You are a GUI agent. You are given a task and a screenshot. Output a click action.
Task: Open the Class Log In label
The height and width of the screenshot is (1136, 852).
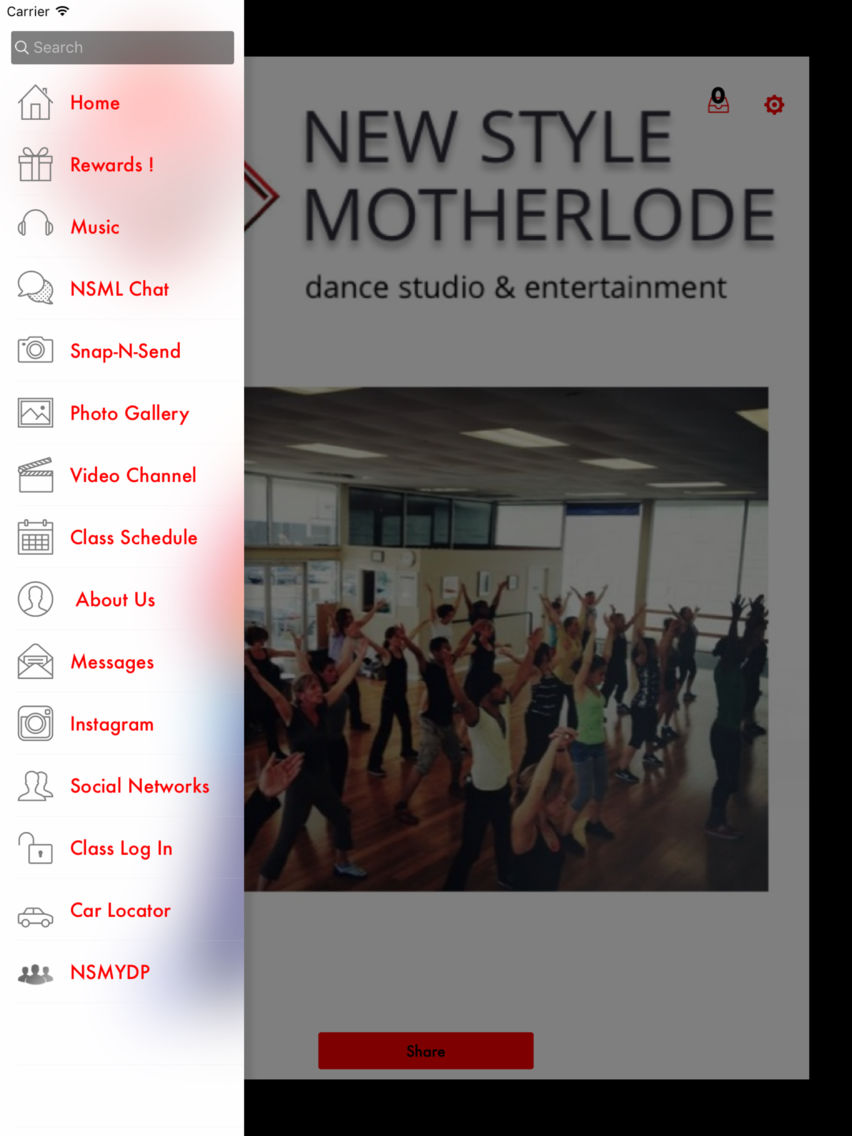[121, 848]
